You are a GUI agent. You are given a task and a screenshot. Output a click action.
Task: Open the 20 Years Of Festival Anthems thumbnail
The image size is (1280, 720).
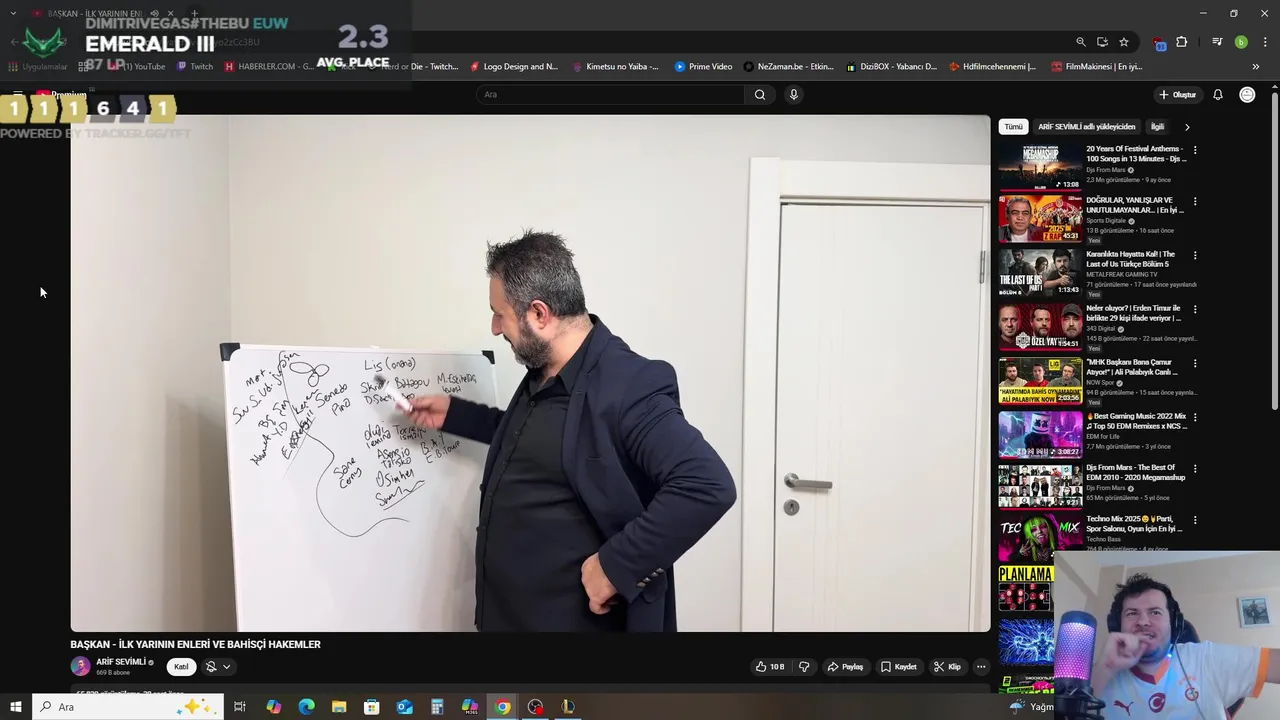[x=1040, y=166]
